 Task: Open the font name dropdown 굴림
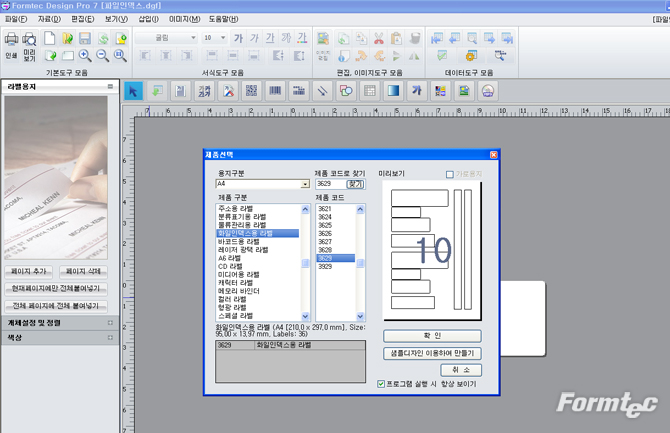(193, 38)
